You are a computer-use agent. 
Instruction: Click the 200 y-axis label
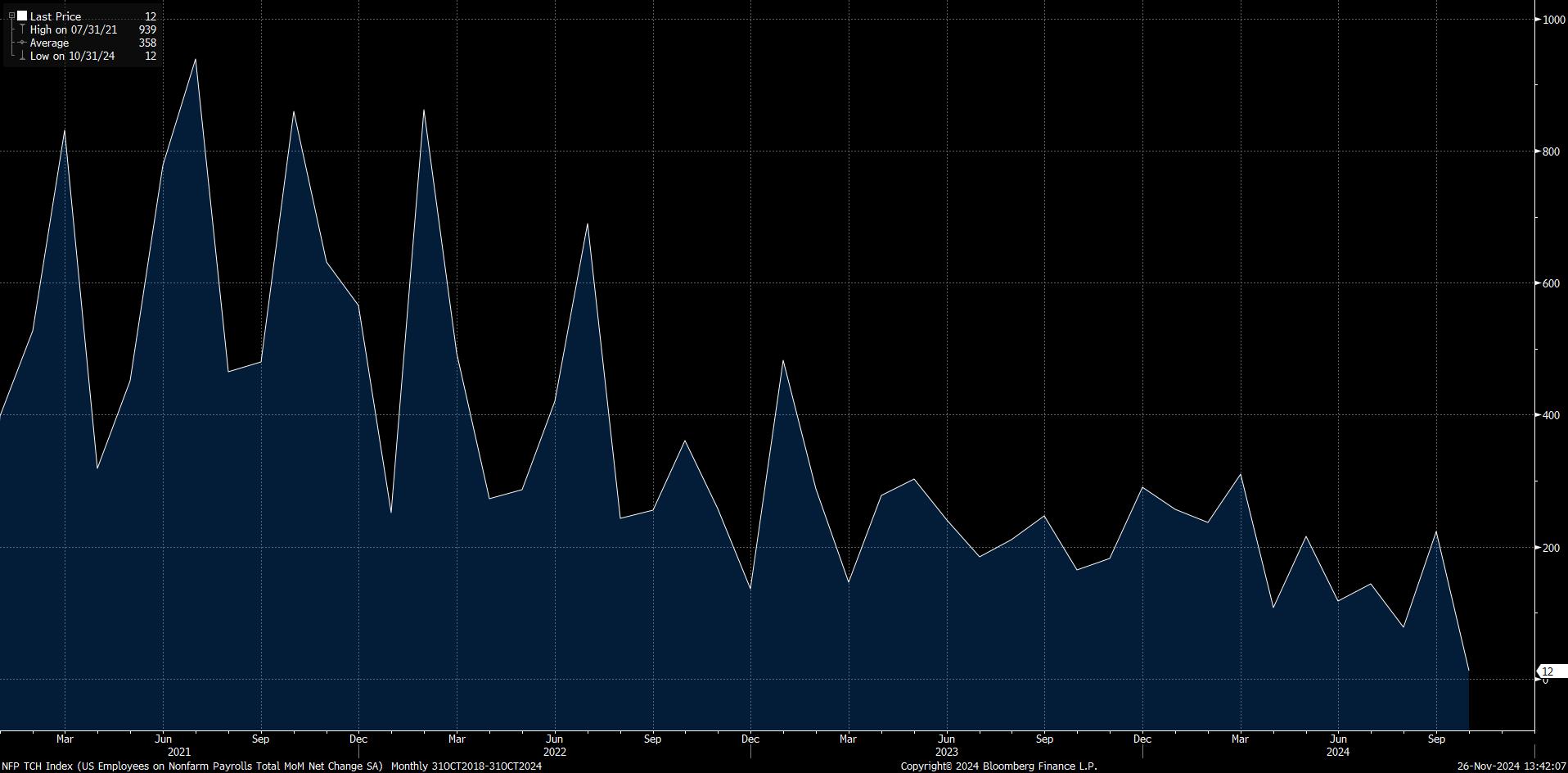pyautogui.click(x=1551, y=548)
